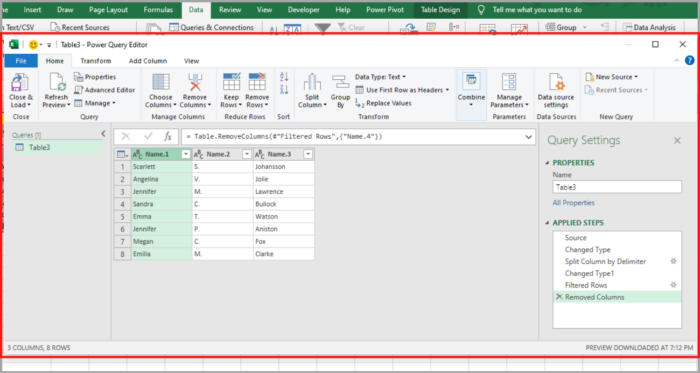Image resolution: width=700 pixels, height=373 pixels.
Task: Click row number 5 header
Action: pyautogui.click(x=122, y=216)
